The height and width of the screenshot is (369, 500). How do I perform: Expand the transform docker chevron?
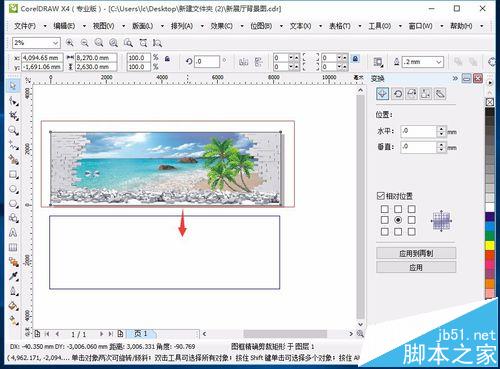(455, 79)
